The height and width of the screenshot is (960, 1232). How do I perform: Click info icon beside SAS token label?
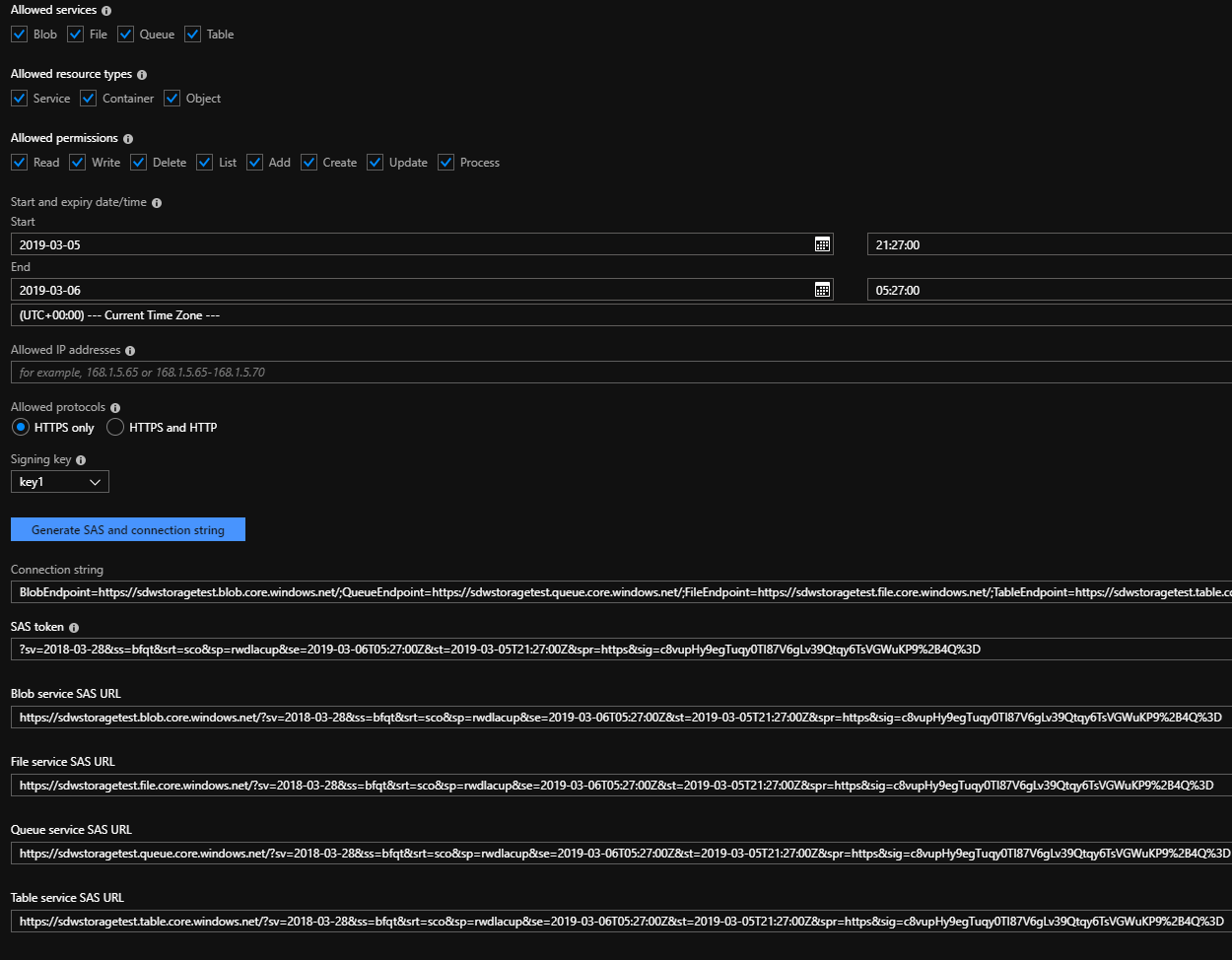74,628
